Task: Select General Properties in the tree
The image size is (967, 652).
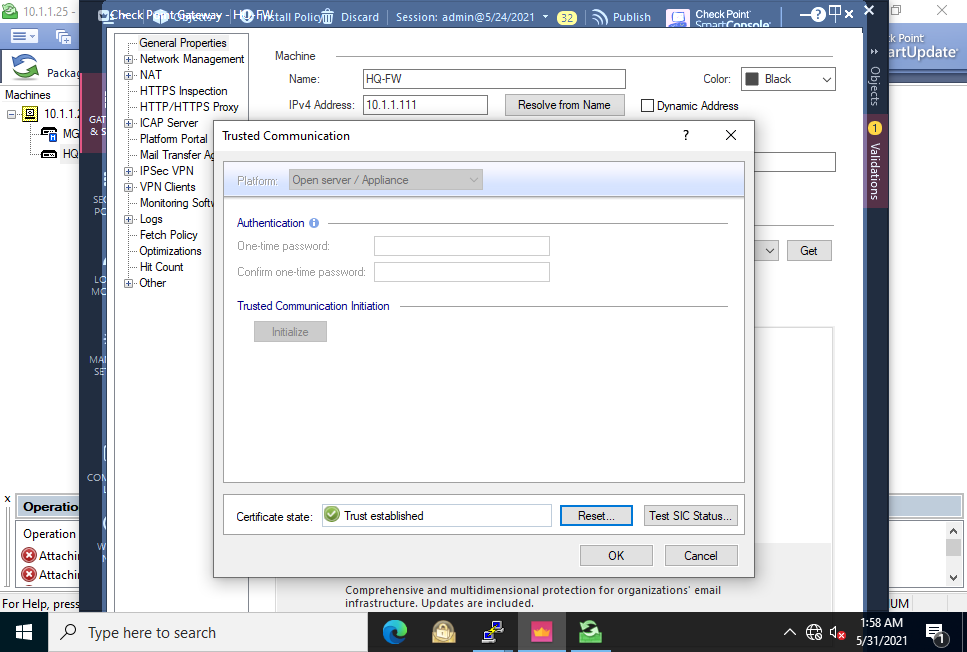Action: pos(183,43)
